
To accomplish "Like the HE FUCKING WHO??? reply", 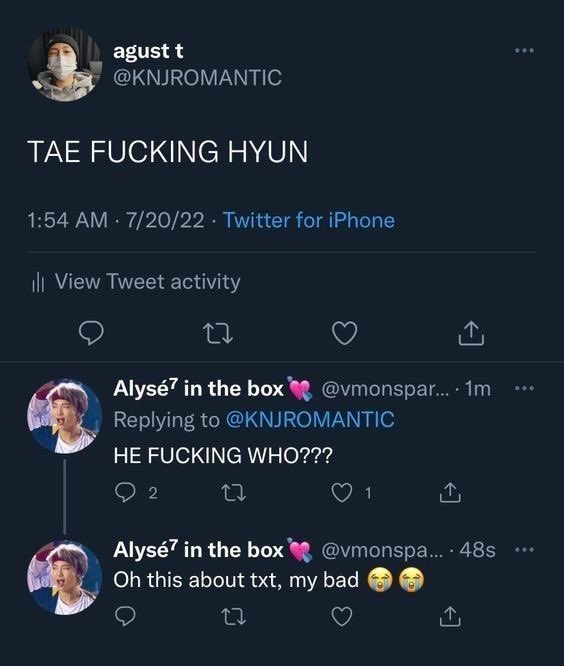I will click(x=341, y=493).
